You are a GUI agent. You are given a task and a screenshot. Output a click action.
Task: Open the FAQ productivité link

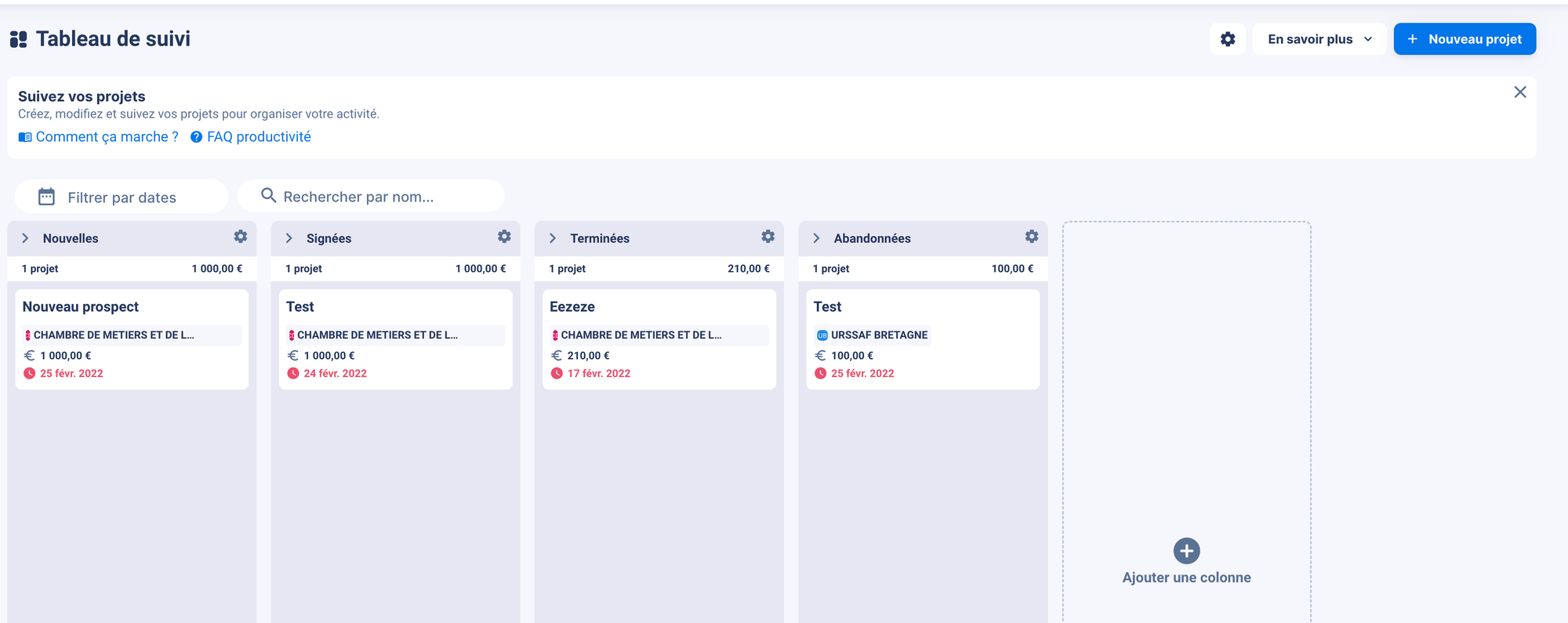(x=251, y=137)
